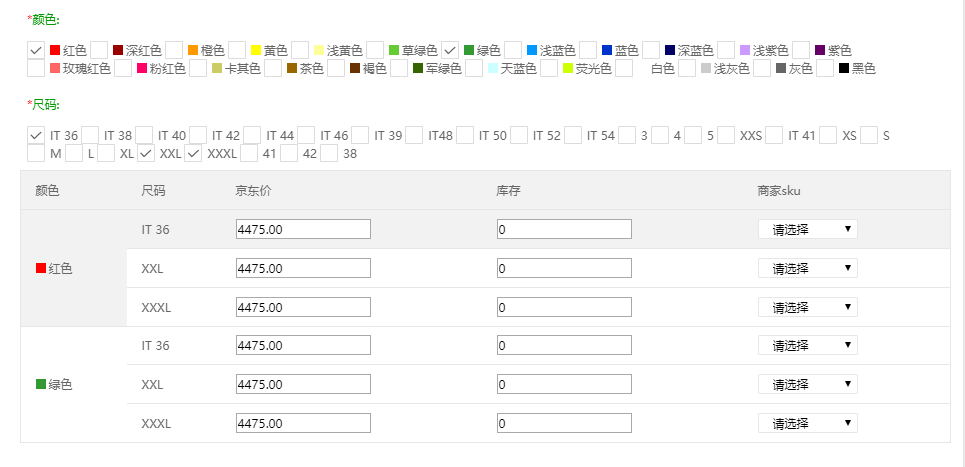Screen dimensions: 965x467
Task: Check the 黑色 color checkbox
Action: [825, 69]
